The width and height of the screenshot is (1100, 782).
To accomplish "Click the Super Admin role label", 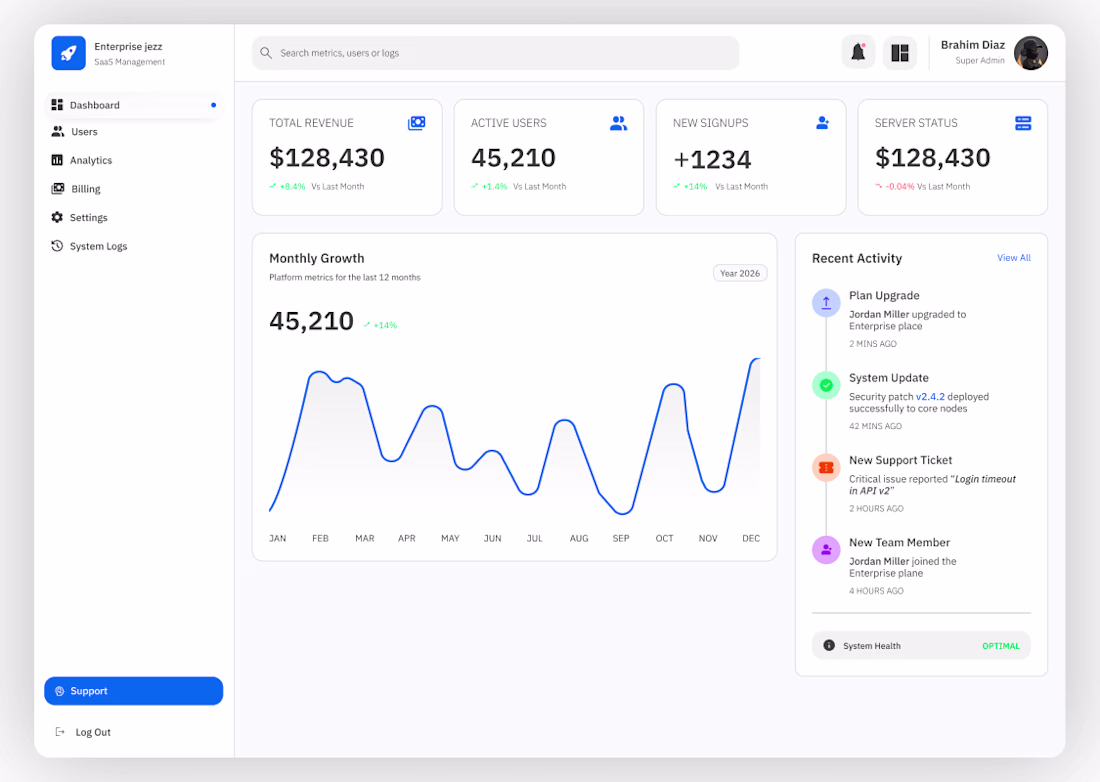I will [980, 61].
